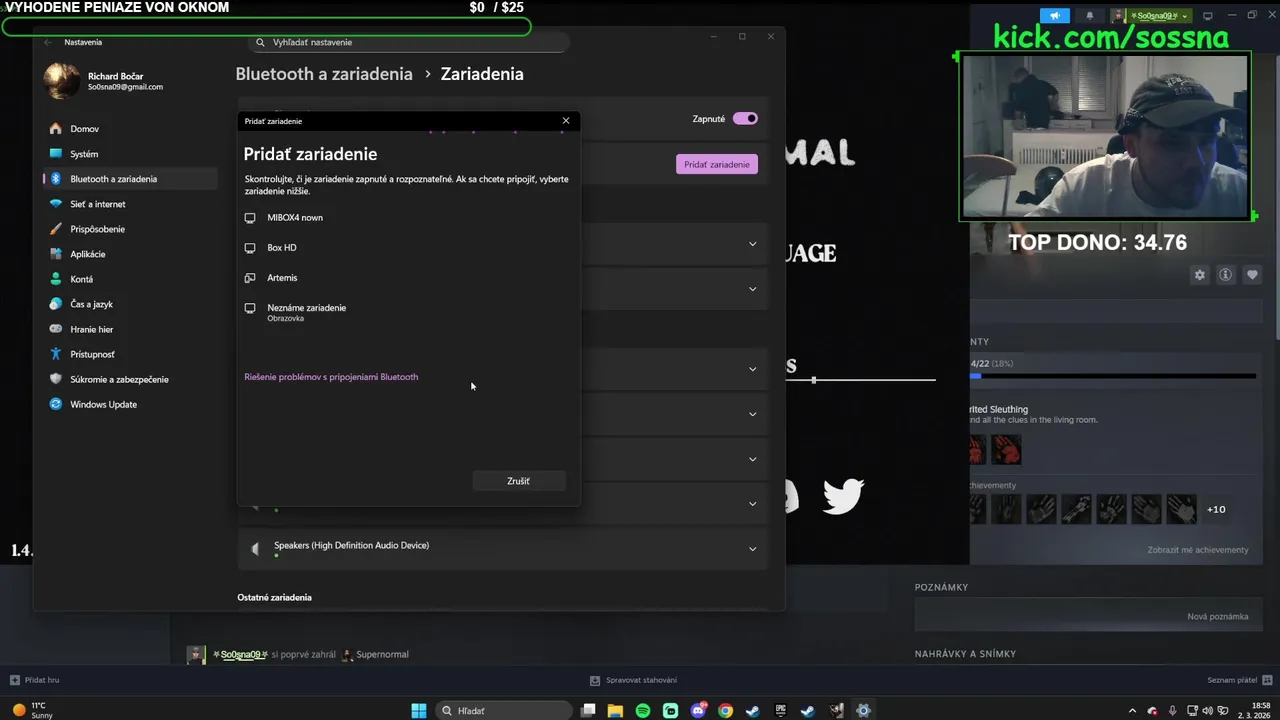Click the Twitter bird icon

(x=843, y=495)
